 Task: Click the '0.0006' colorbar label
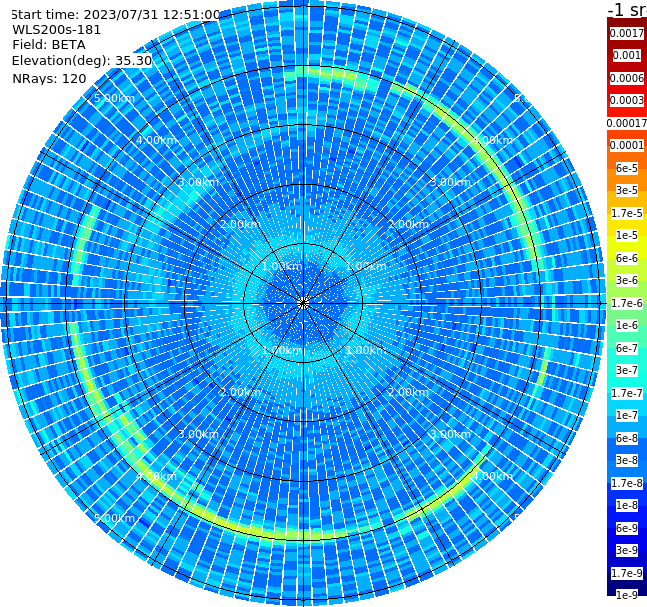(627, 78)
